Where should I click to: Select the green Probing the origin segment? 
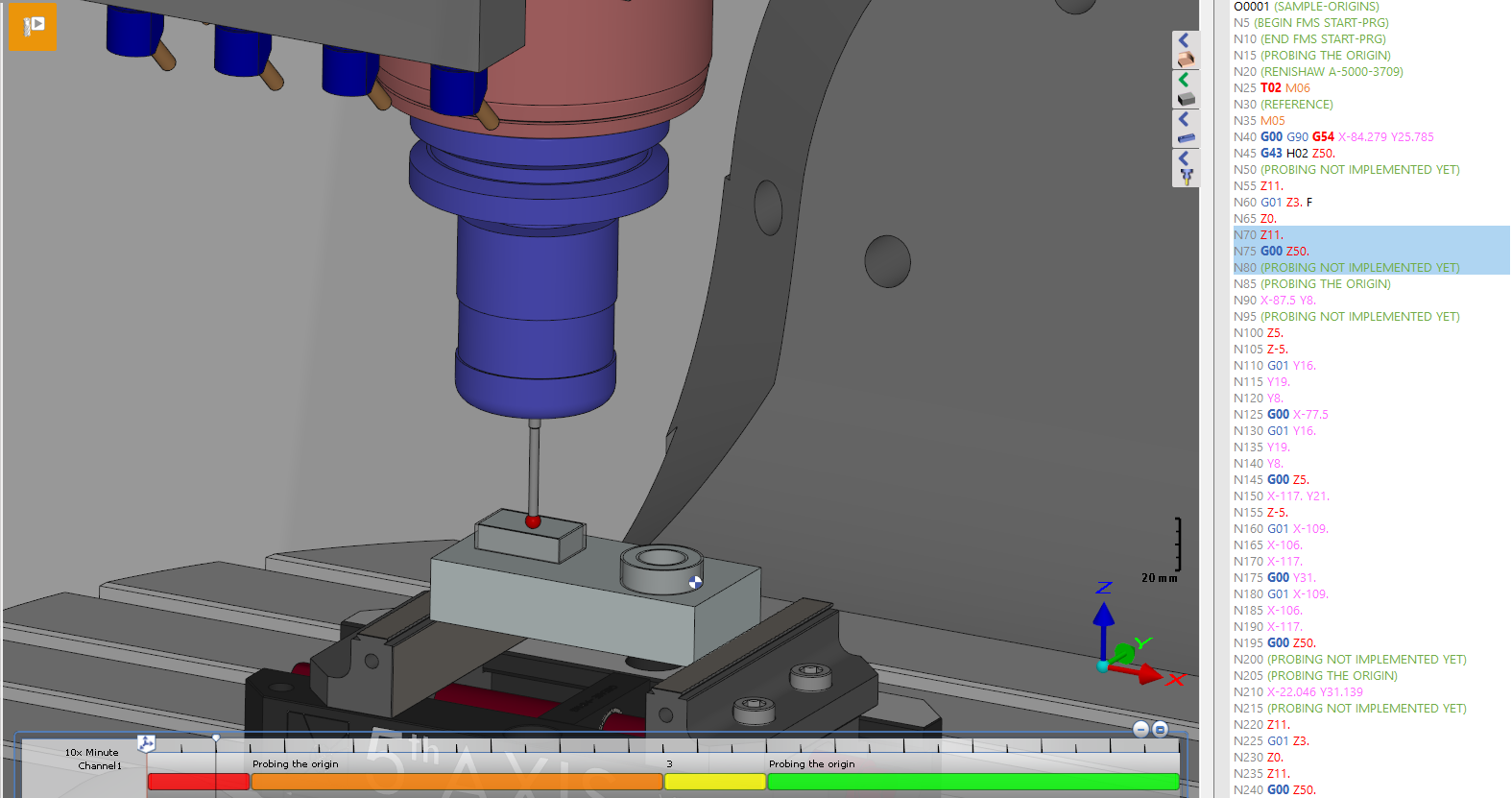[x=972, y=782]
